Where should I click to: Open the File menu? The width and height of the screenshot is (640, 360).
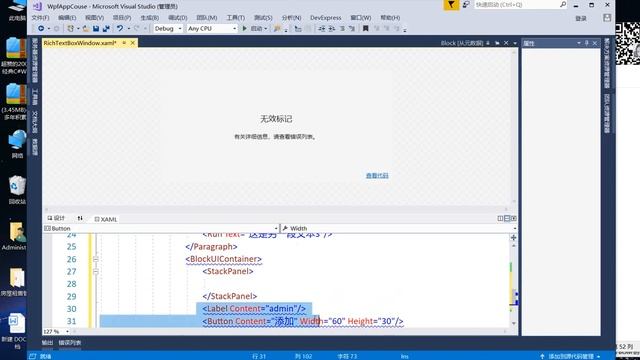click(x=40, y=18)
